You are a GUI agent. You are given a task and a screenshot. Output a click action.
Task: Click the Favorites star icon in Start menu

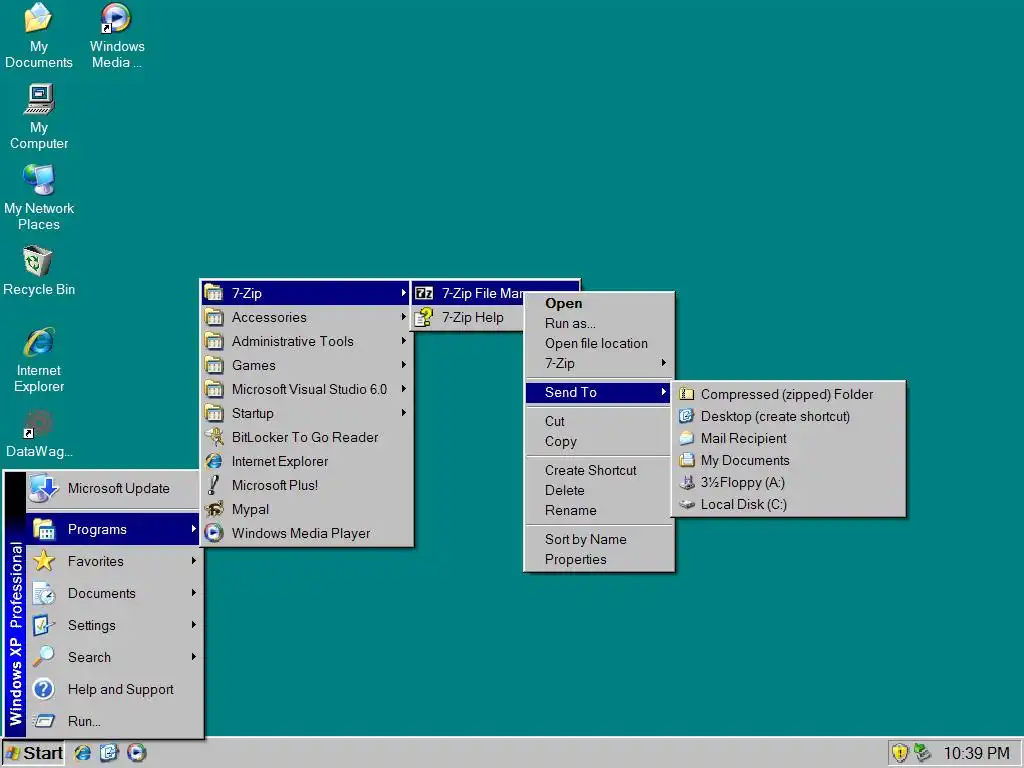[x=44, y=561]
